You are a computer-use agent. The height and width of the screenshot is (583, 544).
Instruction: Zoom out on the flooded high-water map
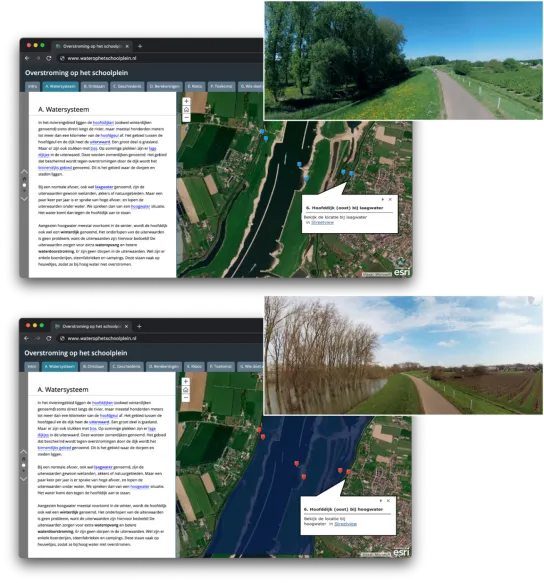click(x=186, y=398)
